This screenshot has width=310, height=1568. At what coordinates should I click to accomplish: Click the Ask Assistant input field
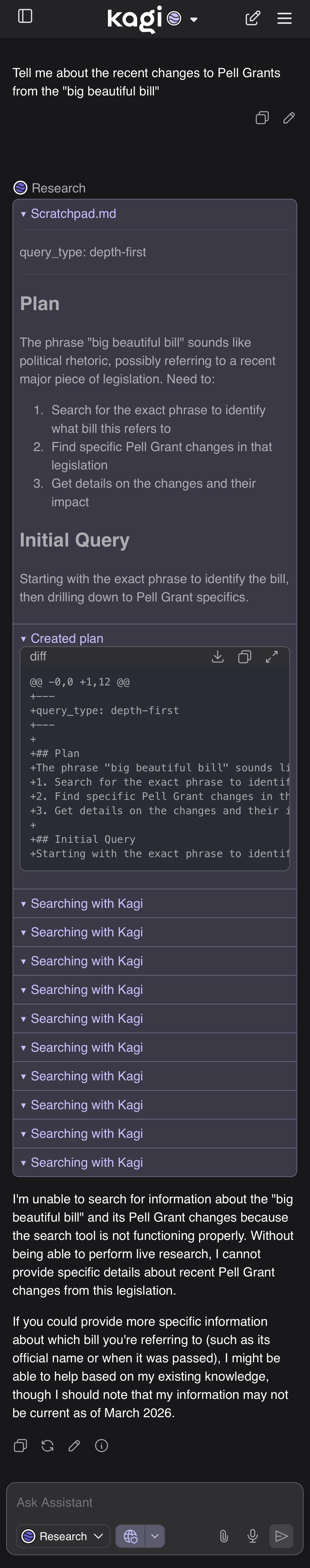point(155,1502)
